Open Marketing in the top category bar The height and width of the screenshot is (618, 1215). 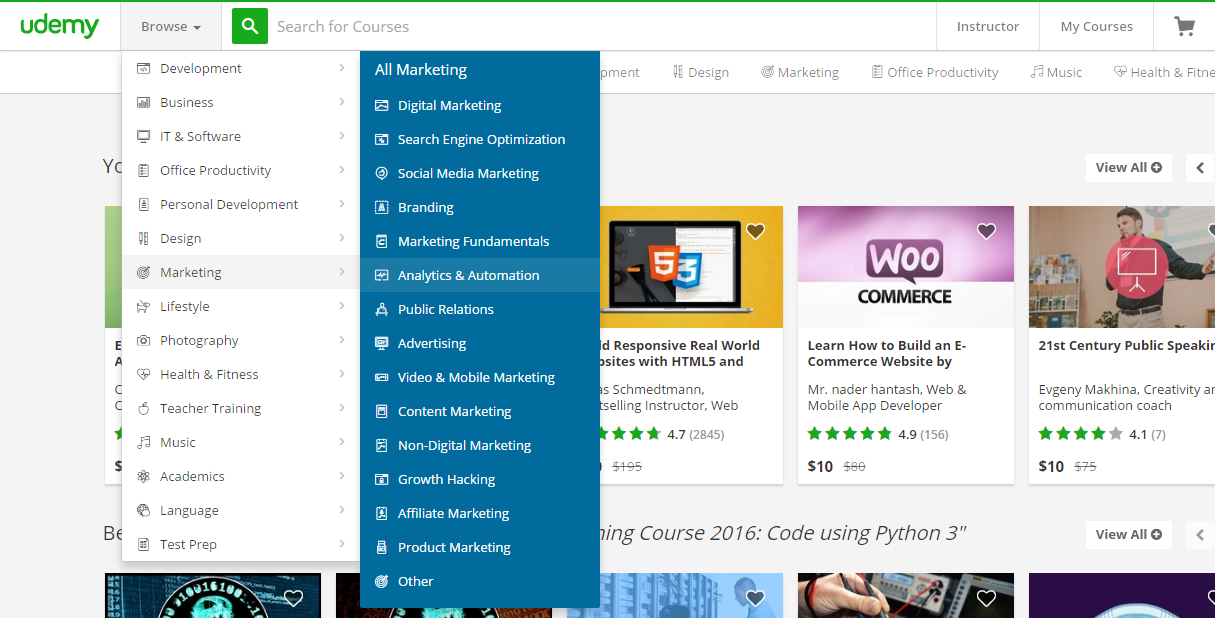pos(800,72)
